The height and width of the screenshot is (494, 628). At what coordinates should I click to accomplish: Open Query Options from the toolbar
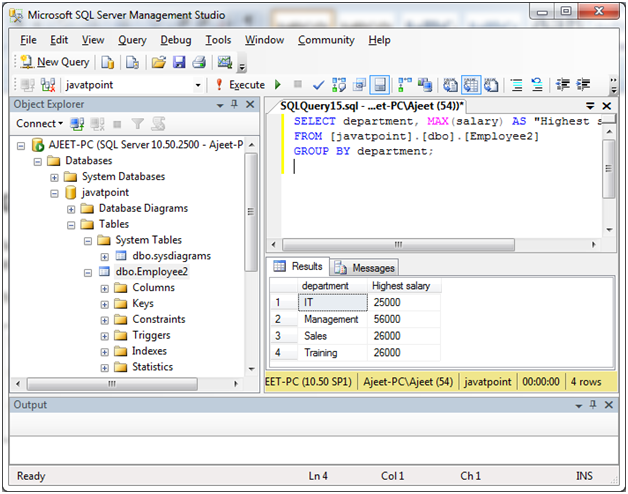click(x=359, y=85)
